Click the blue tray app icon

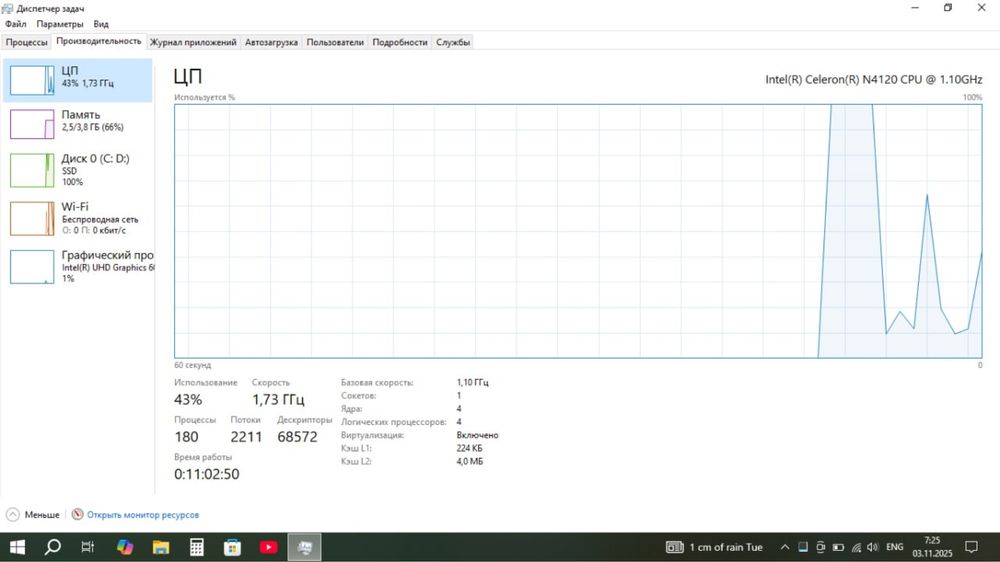[x=803, y=547]
